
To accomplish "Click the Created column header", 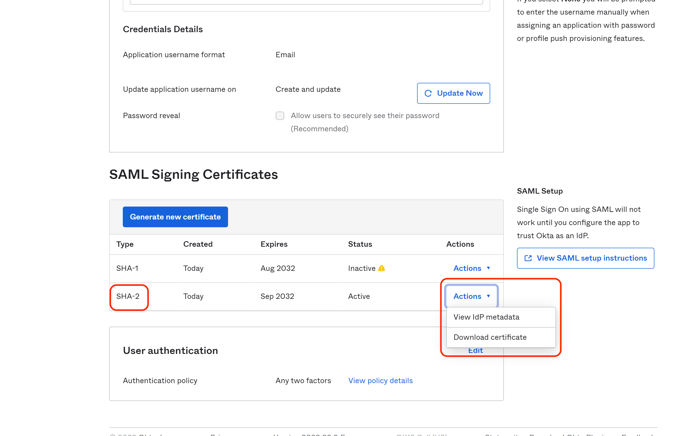I will point(197,244).
